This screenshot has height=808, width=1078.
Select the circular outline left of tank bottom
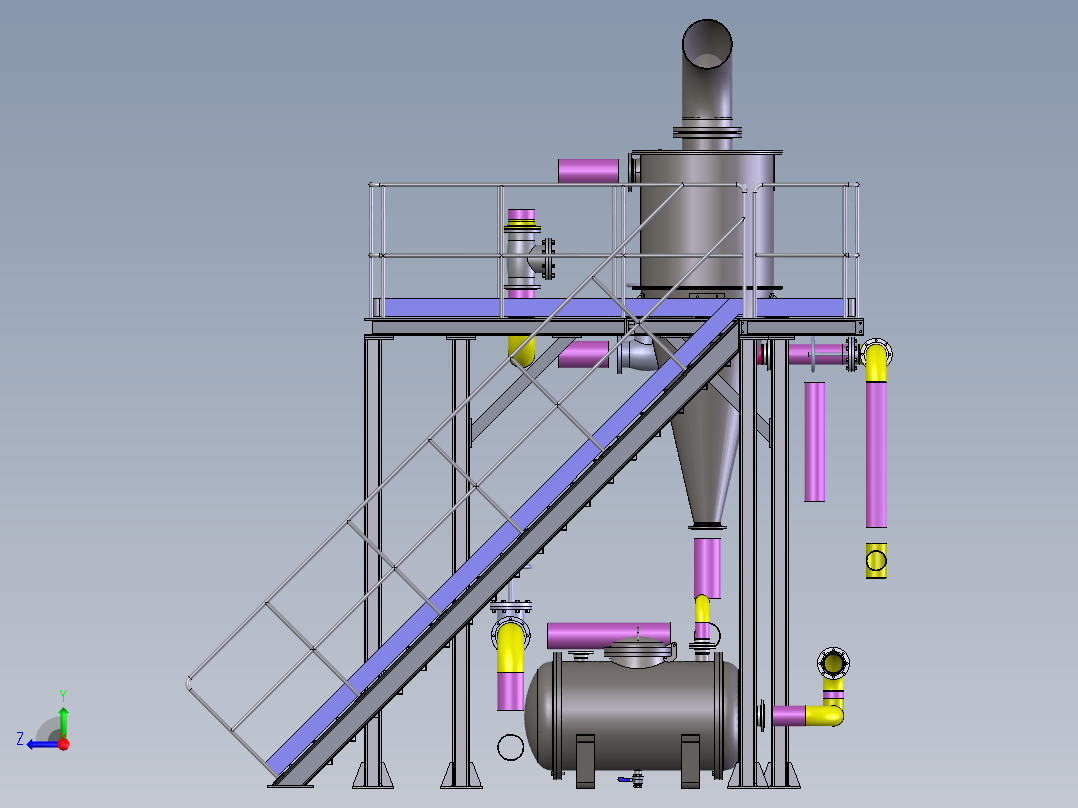510,747
